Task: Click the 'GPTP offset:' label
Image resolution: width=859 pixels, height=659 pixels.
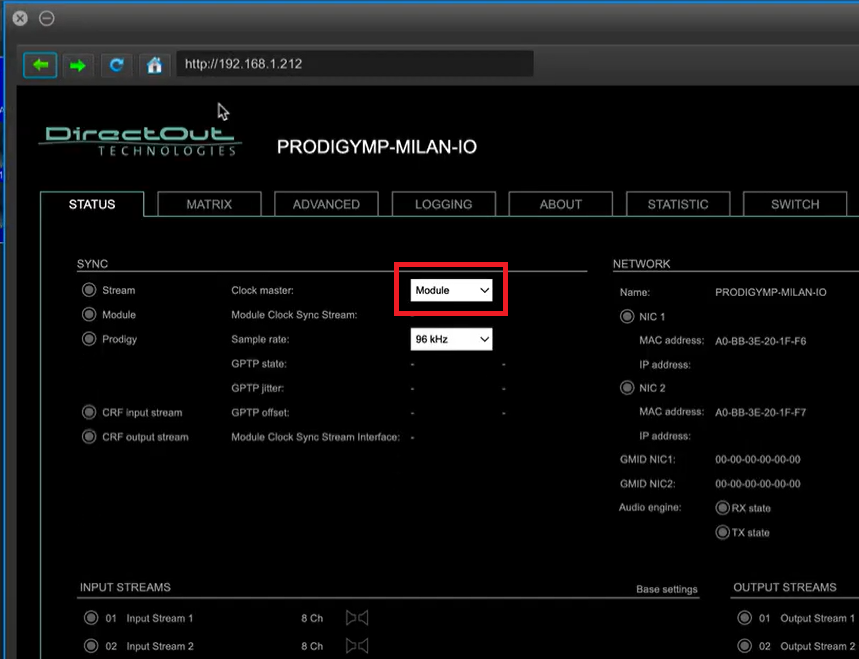Action: point(260,412)
